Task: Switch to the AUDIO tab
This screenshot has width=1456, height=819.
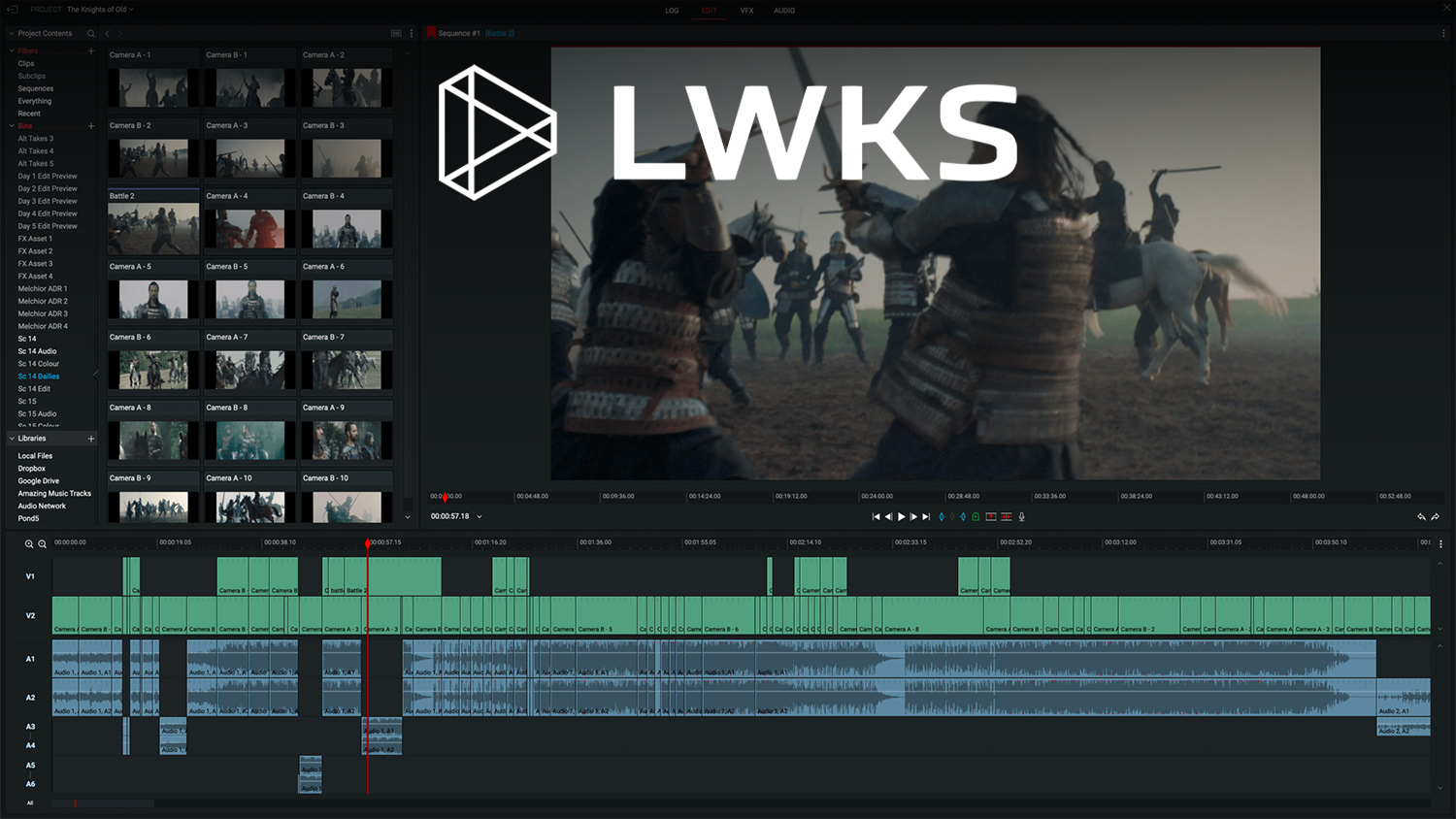Action: [x=784, y=11]
